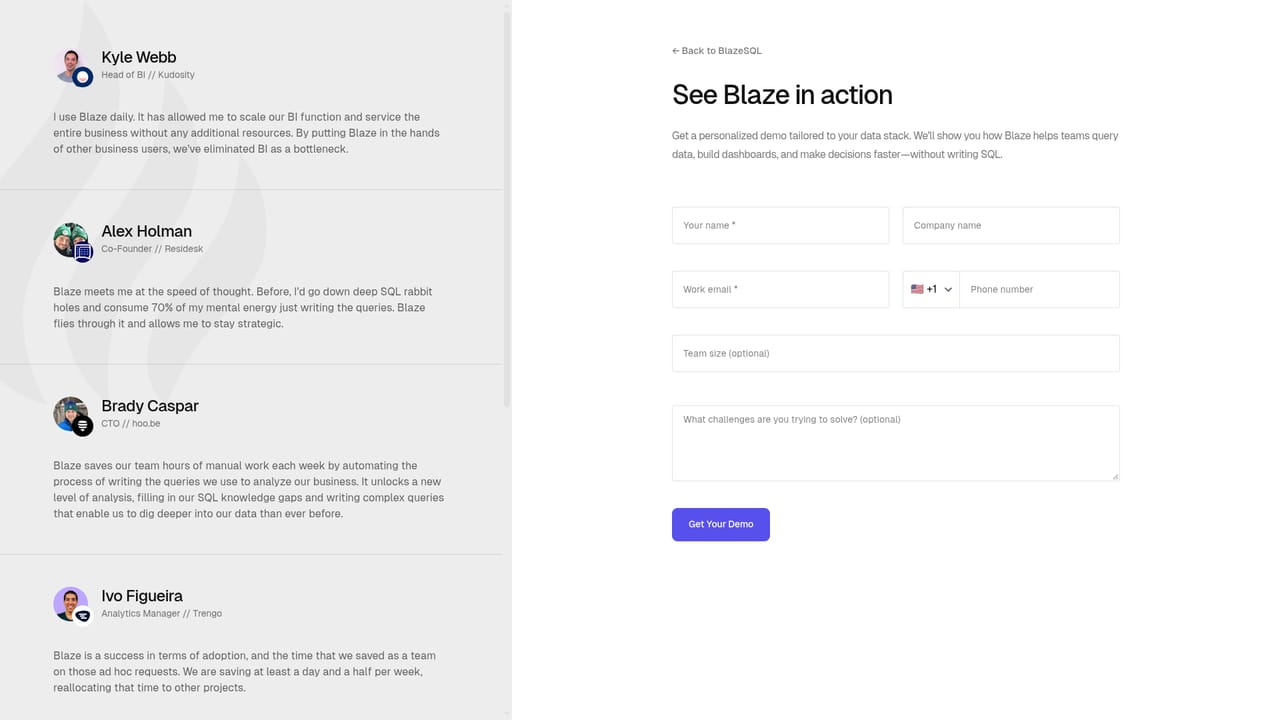This screenshot has width=1280, height=720.
Task: Go back to BlazeSQL link
Action: (x=717, y=51)
